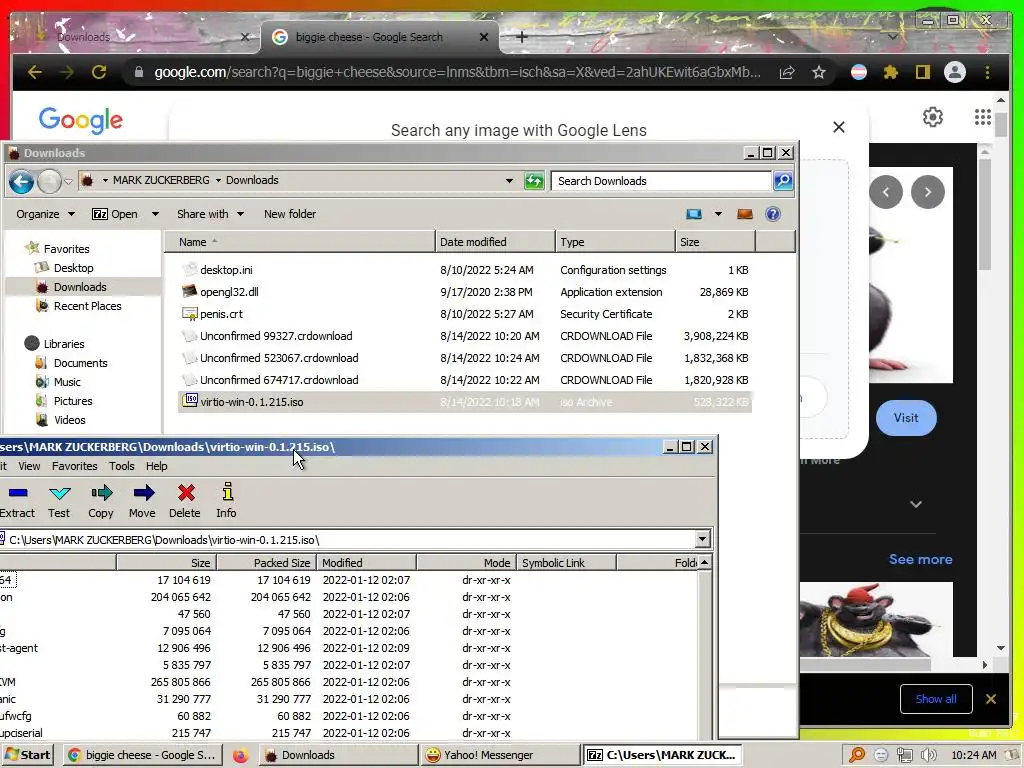The height and width of the screenshot is (768, 1024).
Task: Select Recent Places in Explorer sidebar
Action: click(87, 306)
